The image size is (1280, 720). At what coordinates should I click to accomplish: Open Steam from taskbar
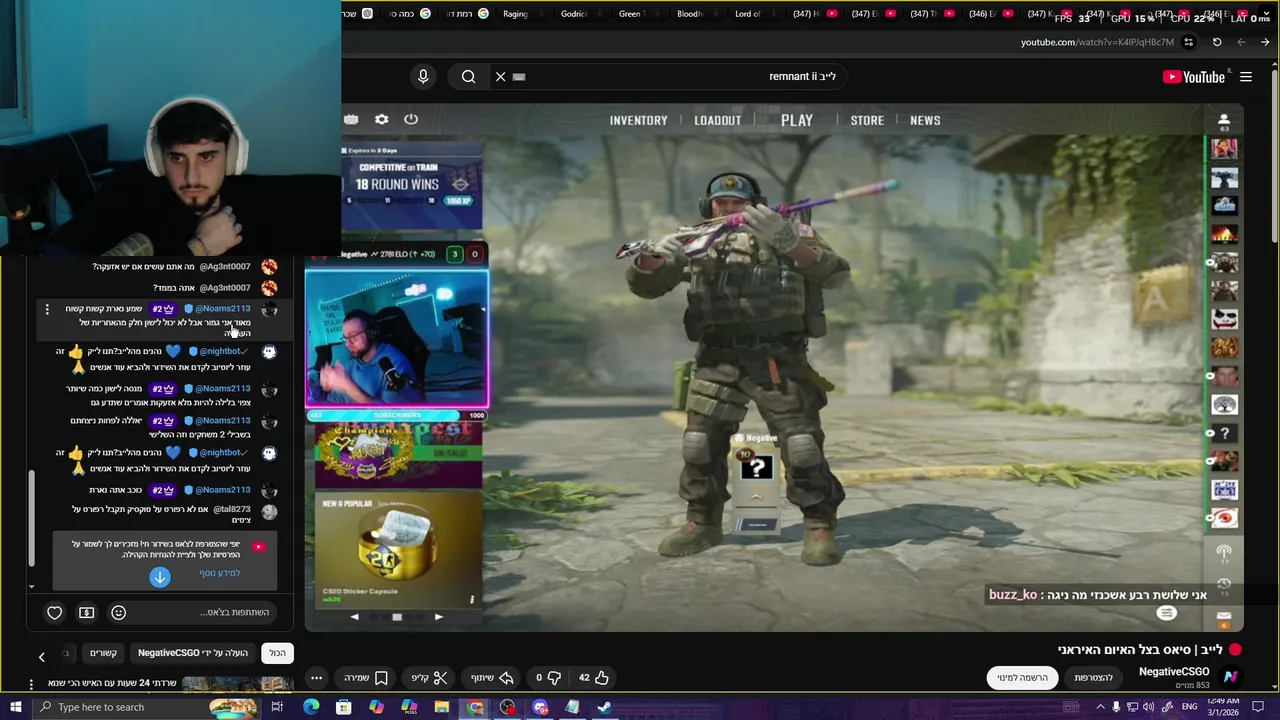pos(604,707)
